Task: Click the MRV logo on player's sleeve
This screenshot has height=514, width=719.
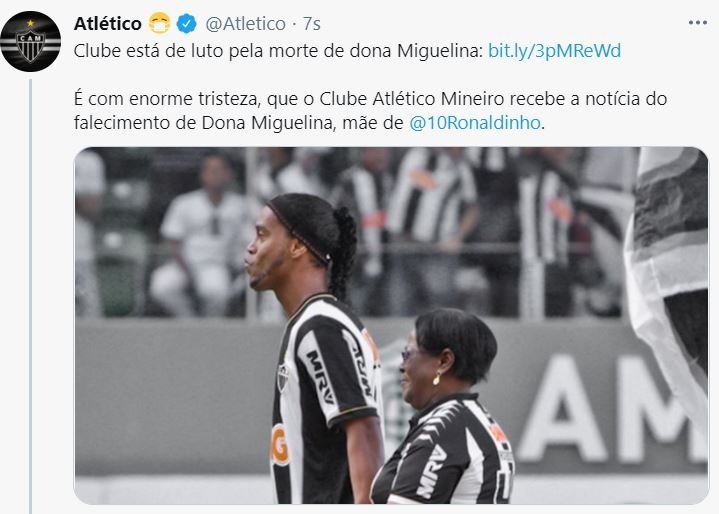Action: [320, 377]
